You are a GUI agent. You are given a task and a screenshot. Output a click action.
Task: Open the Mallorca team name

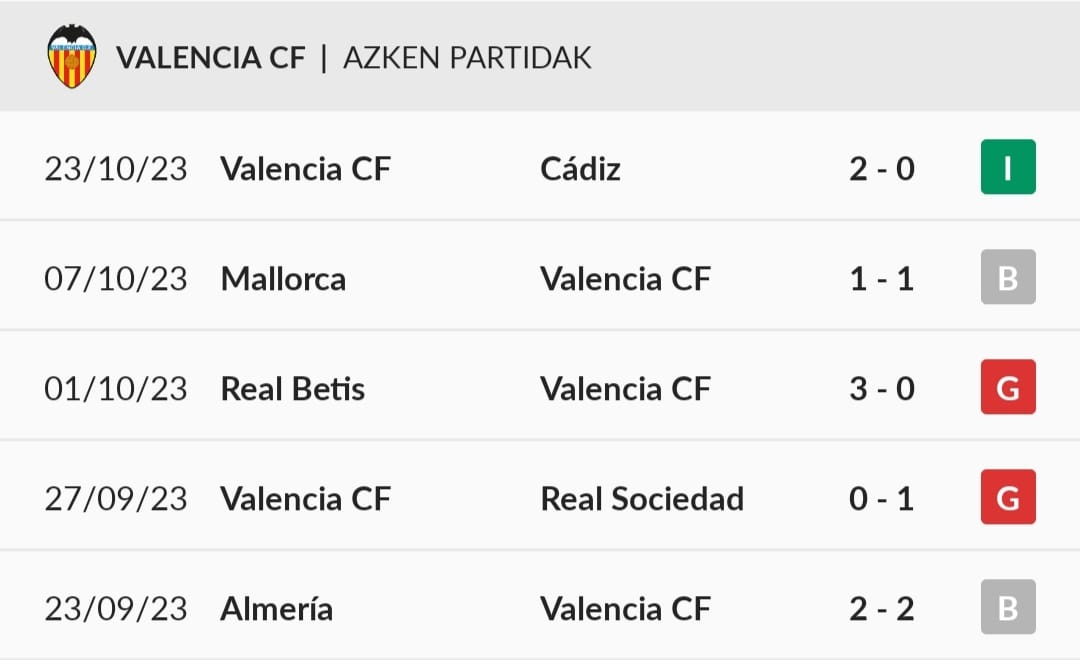click(x=283, y=279)
